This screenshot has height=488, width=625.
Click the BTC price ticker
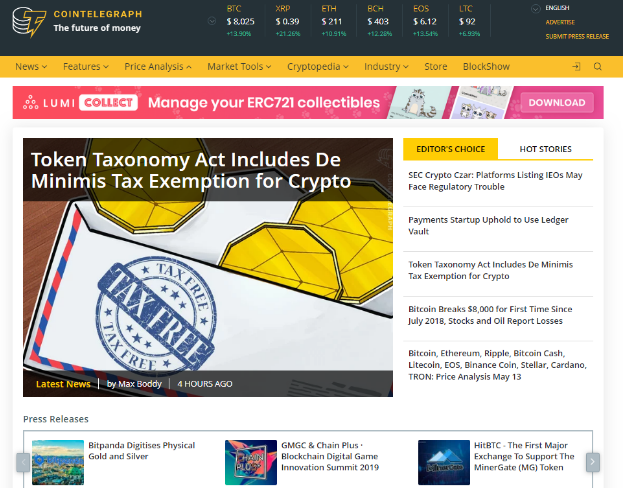(240, 21)
